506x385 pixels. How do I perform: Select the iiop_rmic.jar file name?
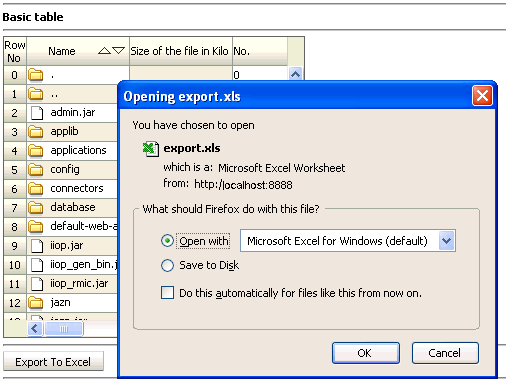(x=79, y=284)
